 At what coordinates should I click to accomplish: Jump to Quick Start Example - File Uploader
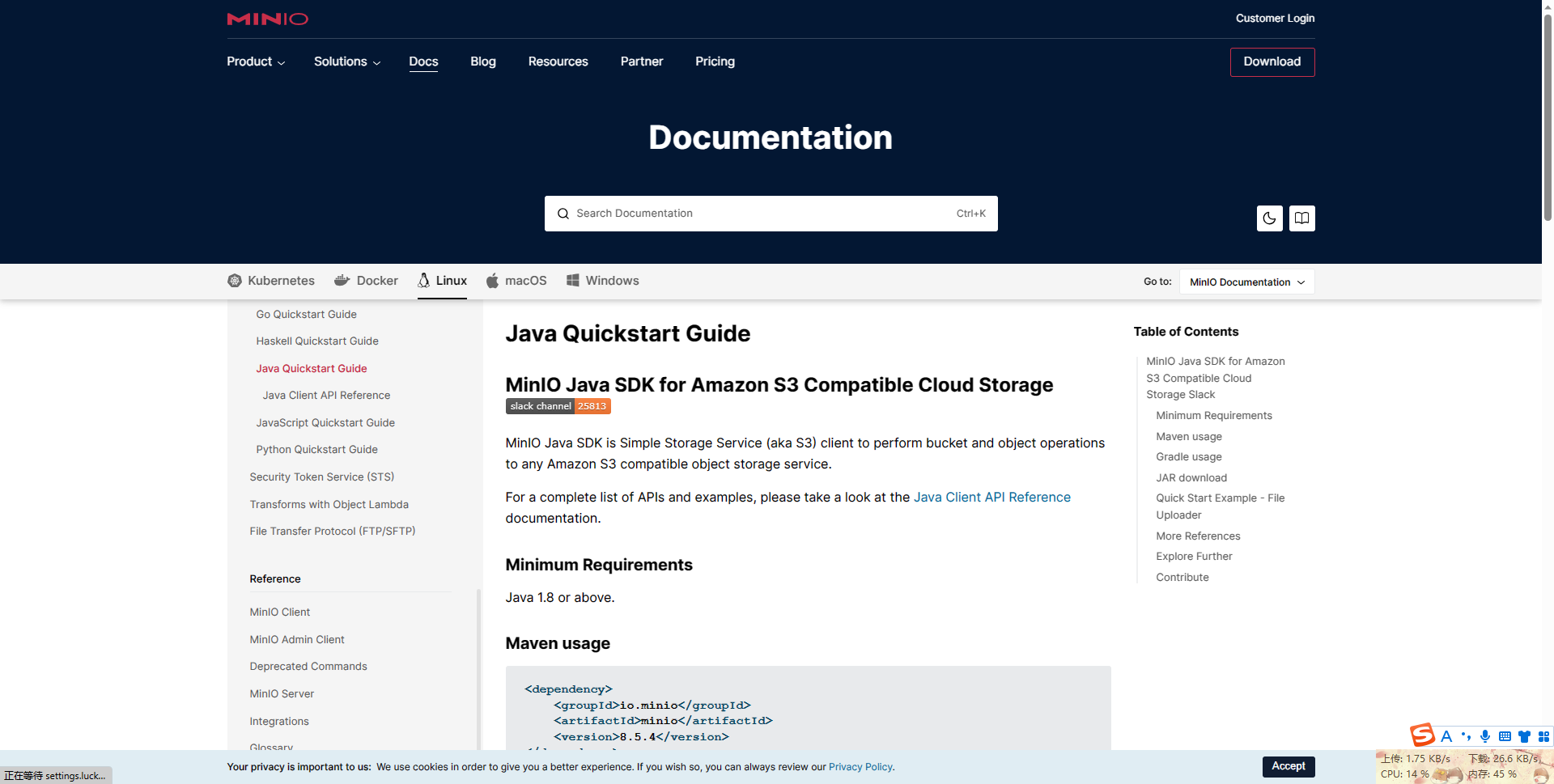point(1221,506)
